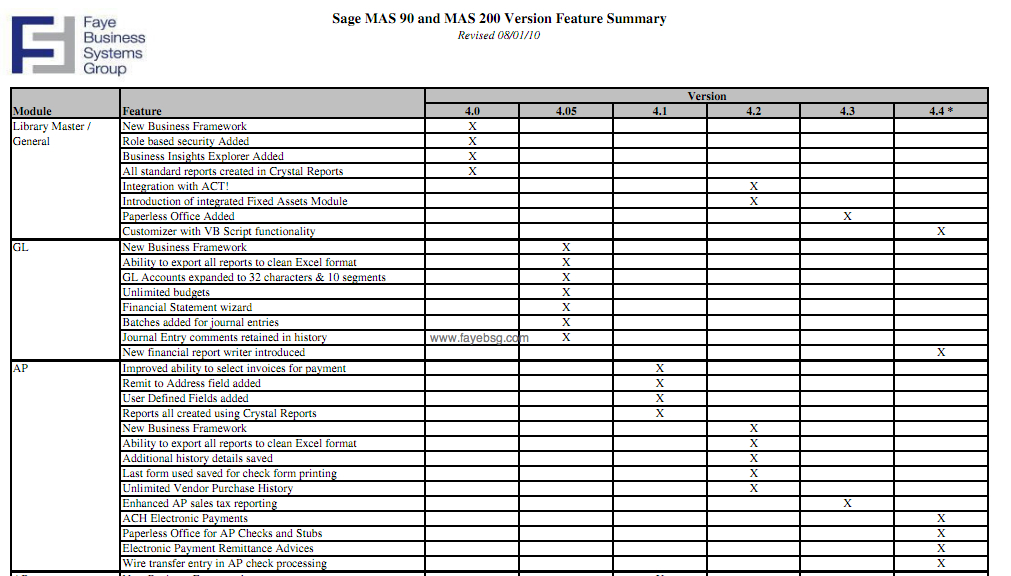The height and width of the screenshot is (576, 1011).
Task: Click the Enhanced AP sales tax reporting cell
Action: click(x=272, y=503)
